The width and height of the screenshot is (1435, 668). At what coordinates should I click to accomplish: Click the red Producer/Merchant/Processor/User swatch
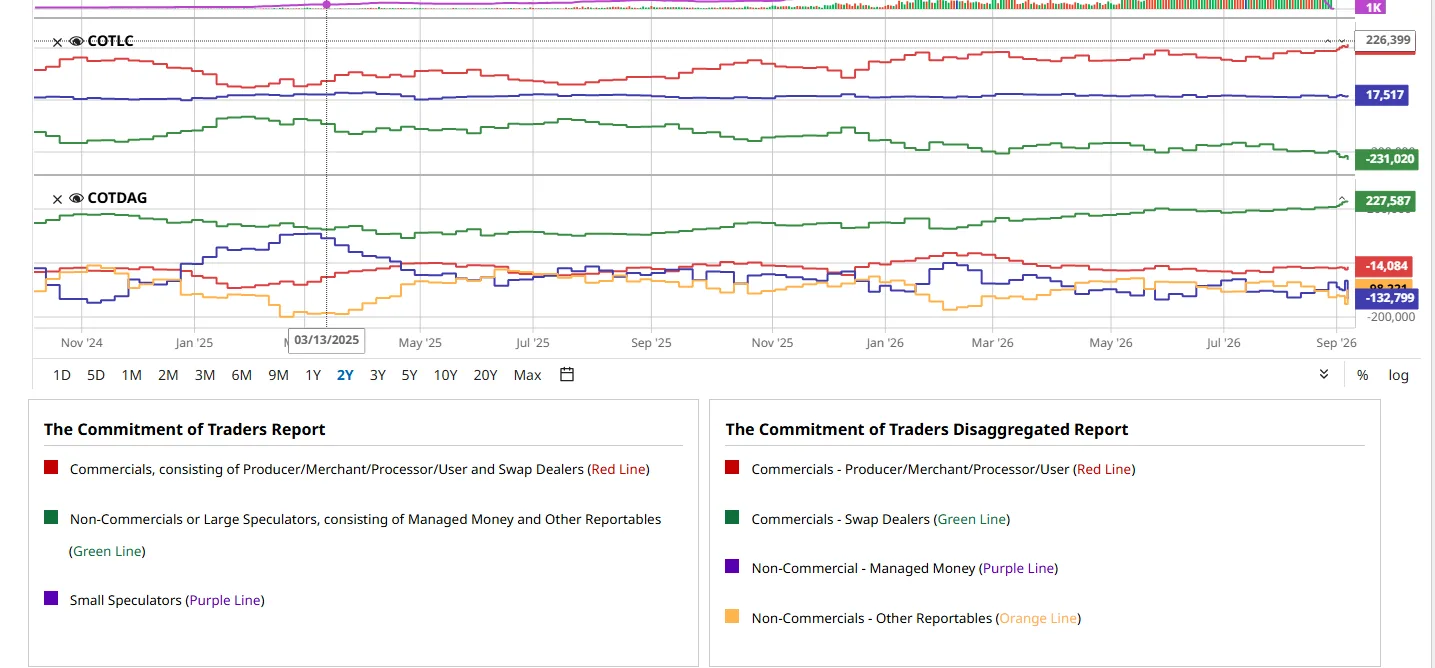(x=732, y=467)
